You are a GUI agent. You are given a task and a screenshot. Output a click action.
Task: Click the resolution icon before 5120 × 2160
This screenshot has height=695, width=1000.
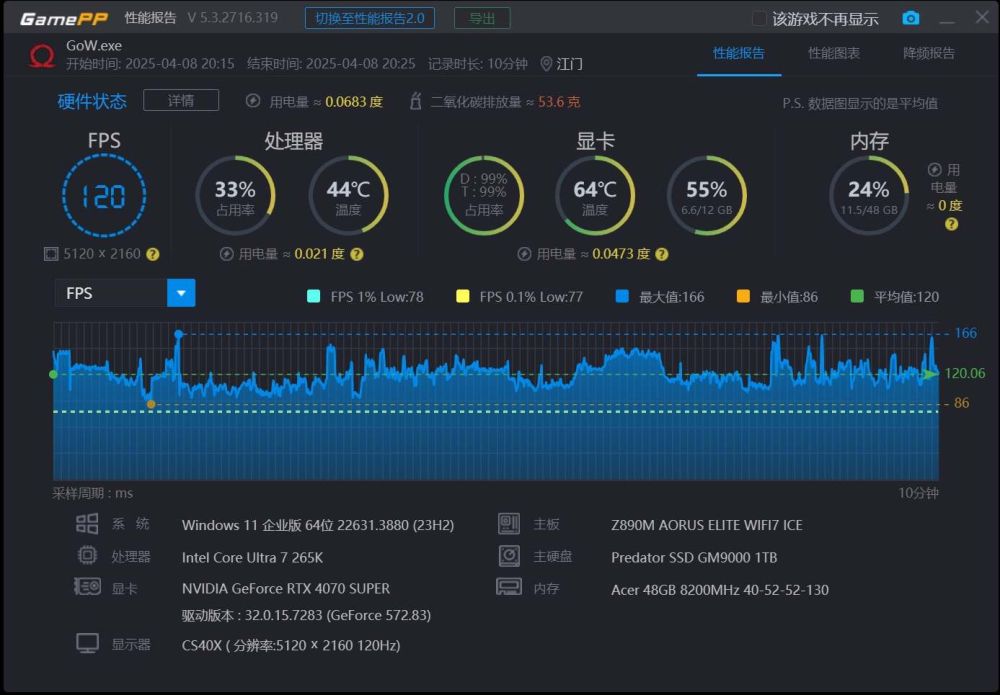pos(51,254)
